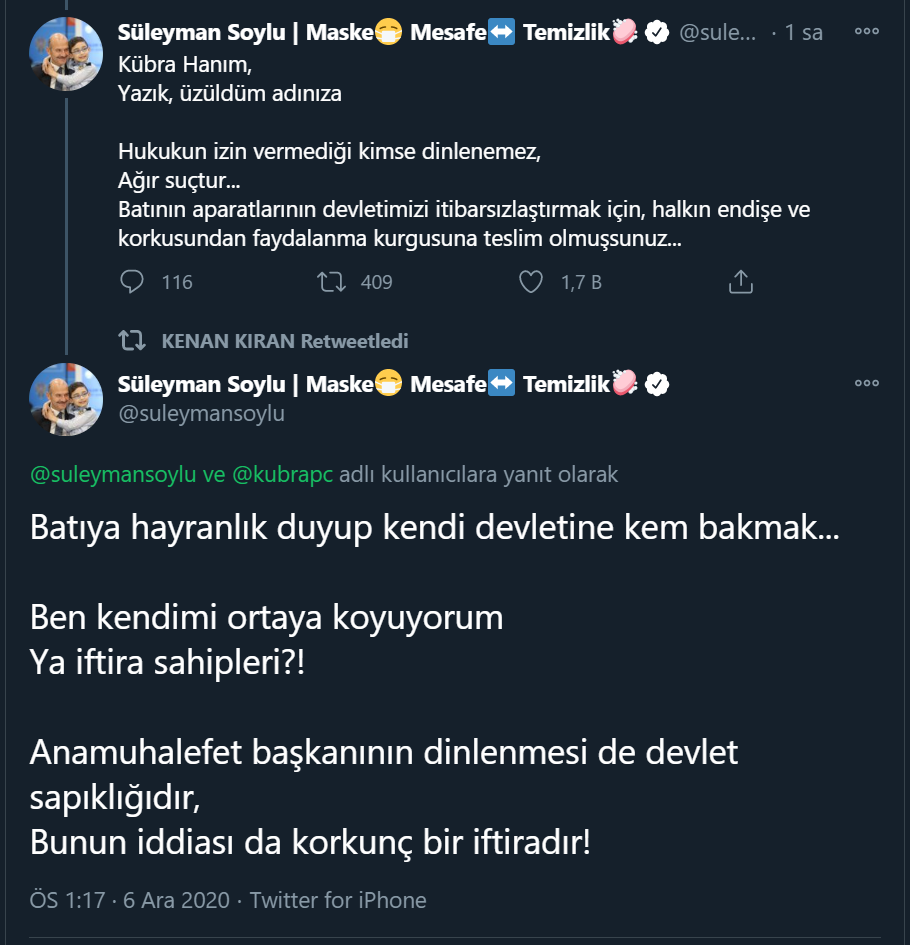Viewport: 910px width, 945px height.
Task: Open the top tweet's profile avatar
Action: (66, 53)
